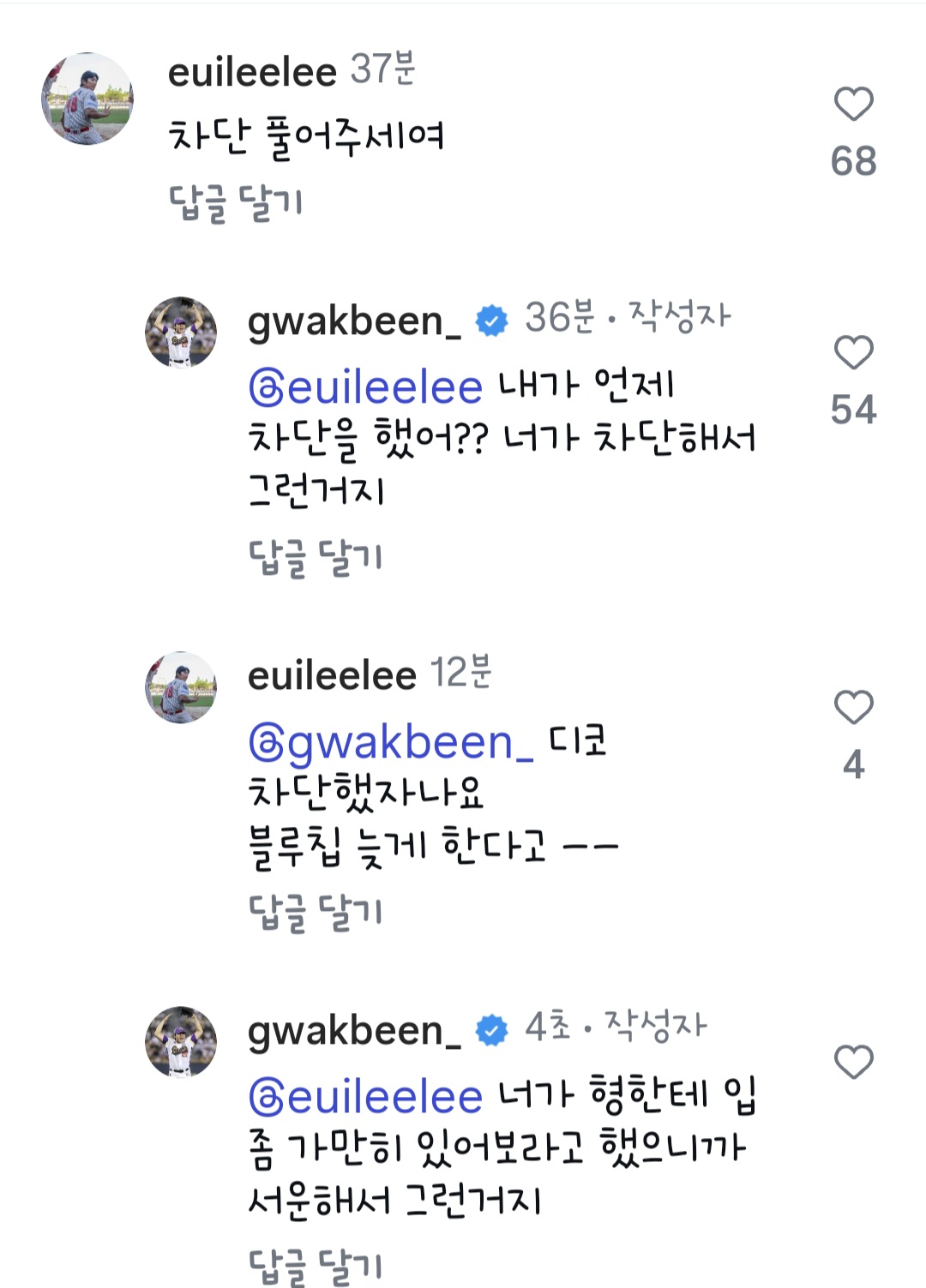
Task: Like gwakbeen_'s reply with 54 likes
Action: pyautogui.click(x=853, y=353)
